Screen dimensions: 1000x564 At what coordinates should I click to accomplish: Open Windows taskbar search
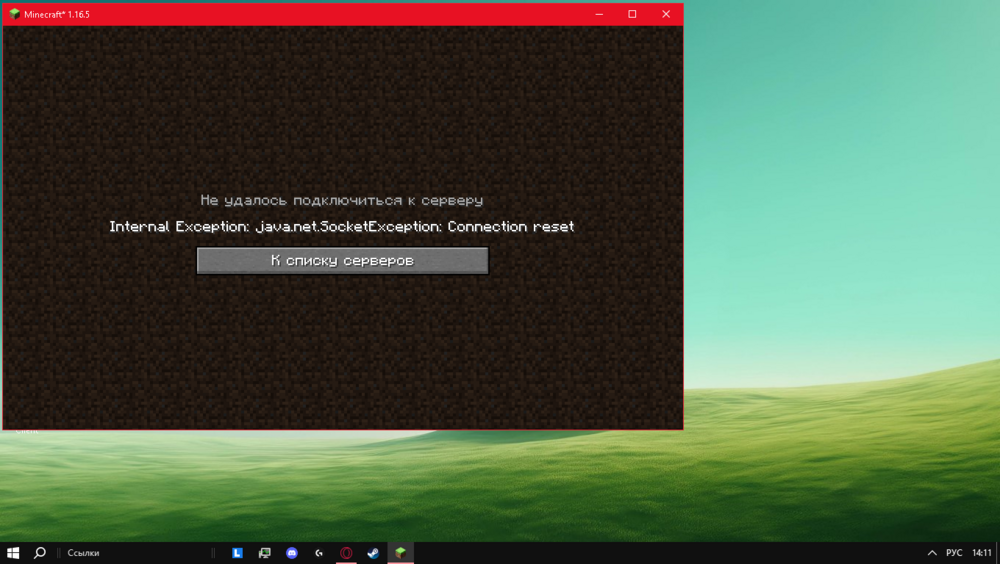click(x=40, y=552)
